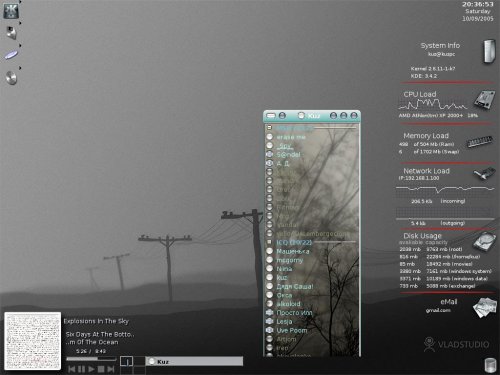Click the CPU chip icon beside CPU Load
Image resolution: width=500 pixels, height=375 pixels.
click(485, 99)
